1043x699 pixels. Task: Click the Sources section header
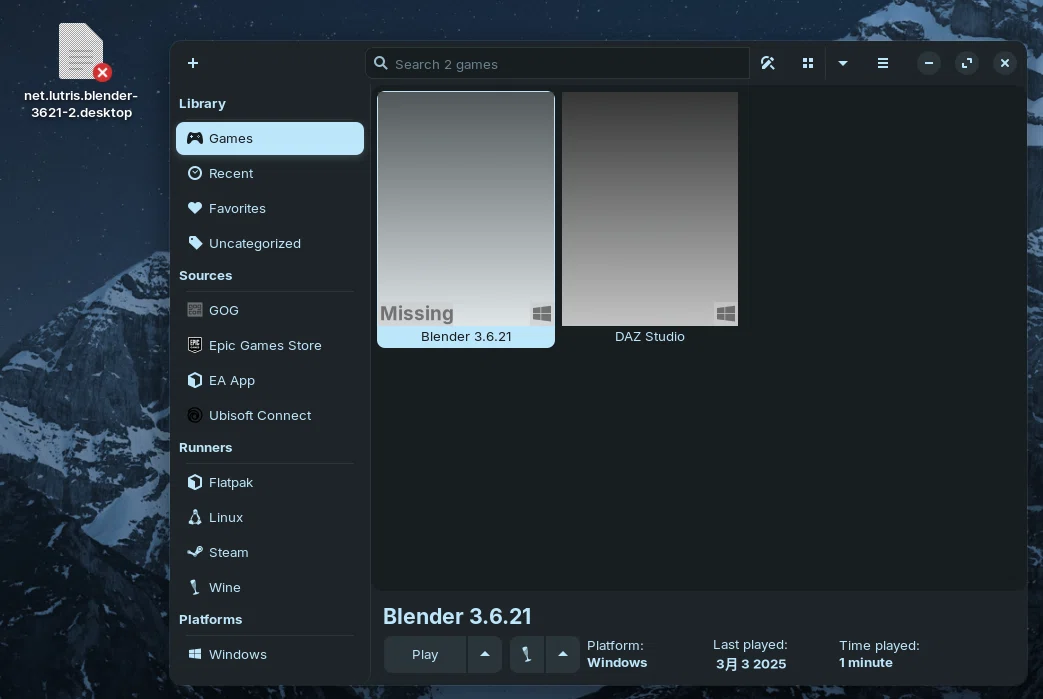(206, 275)
